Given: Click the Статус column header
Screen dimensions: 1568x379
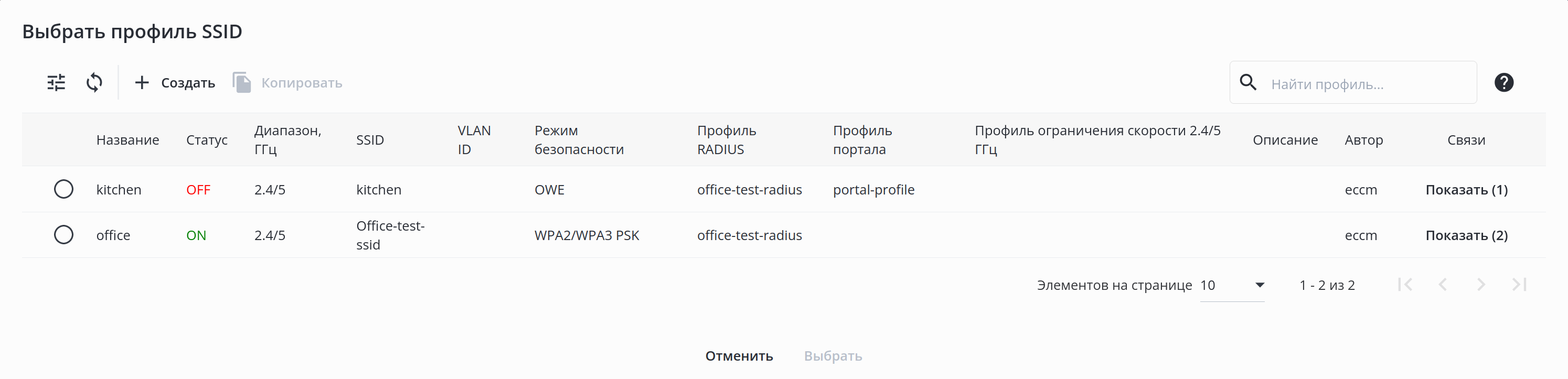Looking at the screenshot, I should [207, 140].
